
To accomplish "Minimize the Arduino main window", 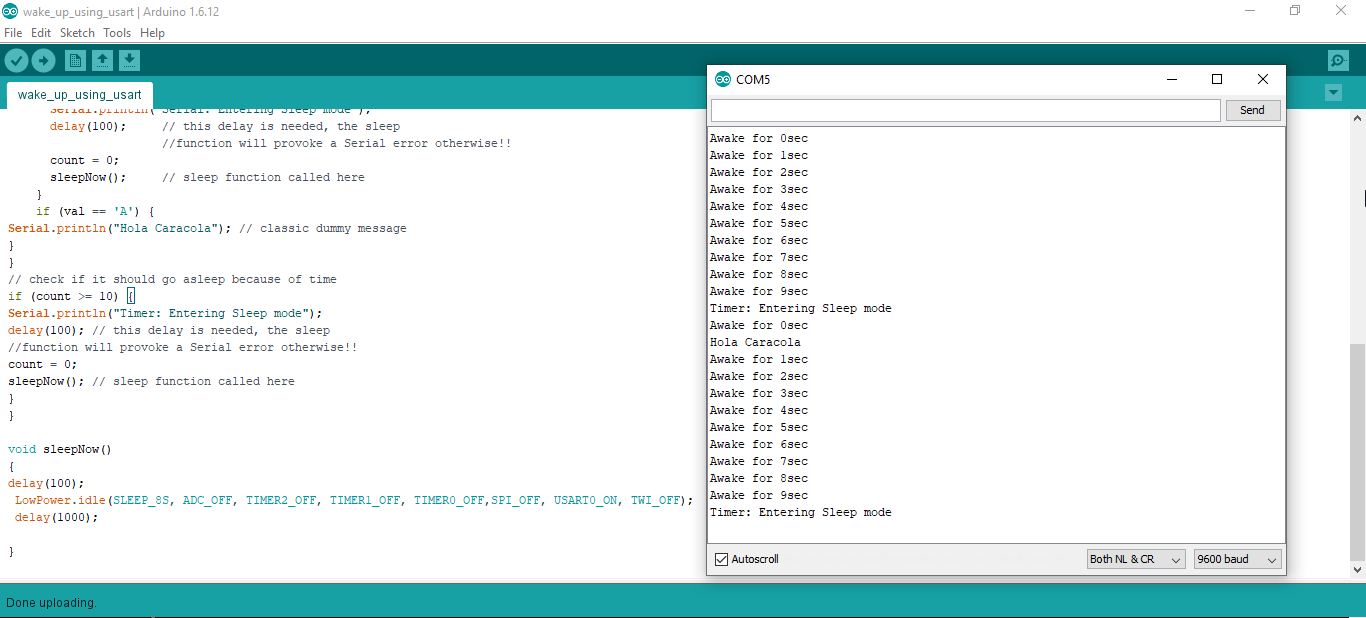I will pos(1250,11).
